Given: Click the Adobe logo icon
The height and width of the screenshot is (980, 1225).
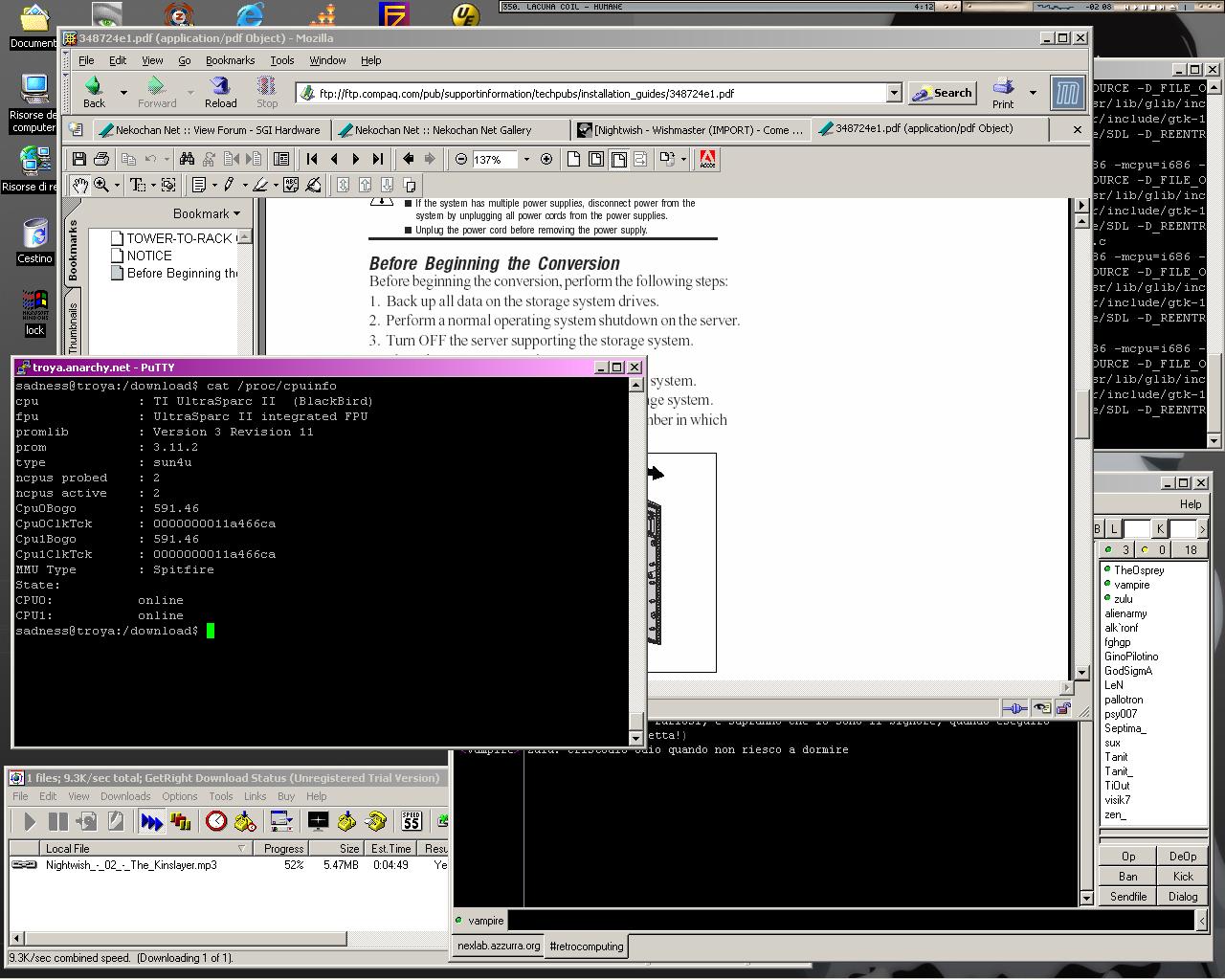Looking at the screenshot, I should [x=707, y=159].
